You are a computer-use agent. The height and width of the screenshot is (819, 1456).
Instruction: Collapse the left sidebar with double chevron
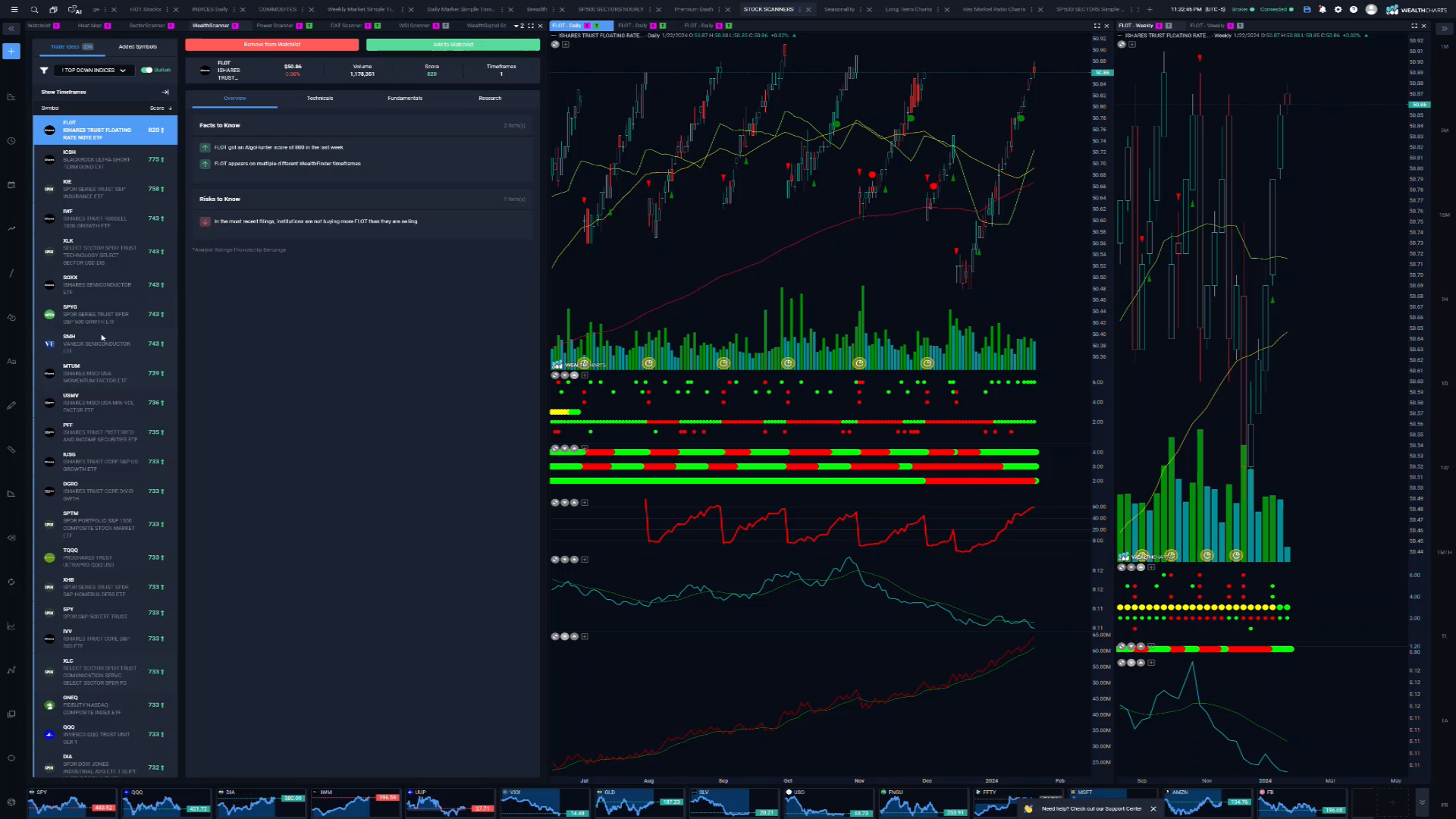click(11, 28)
